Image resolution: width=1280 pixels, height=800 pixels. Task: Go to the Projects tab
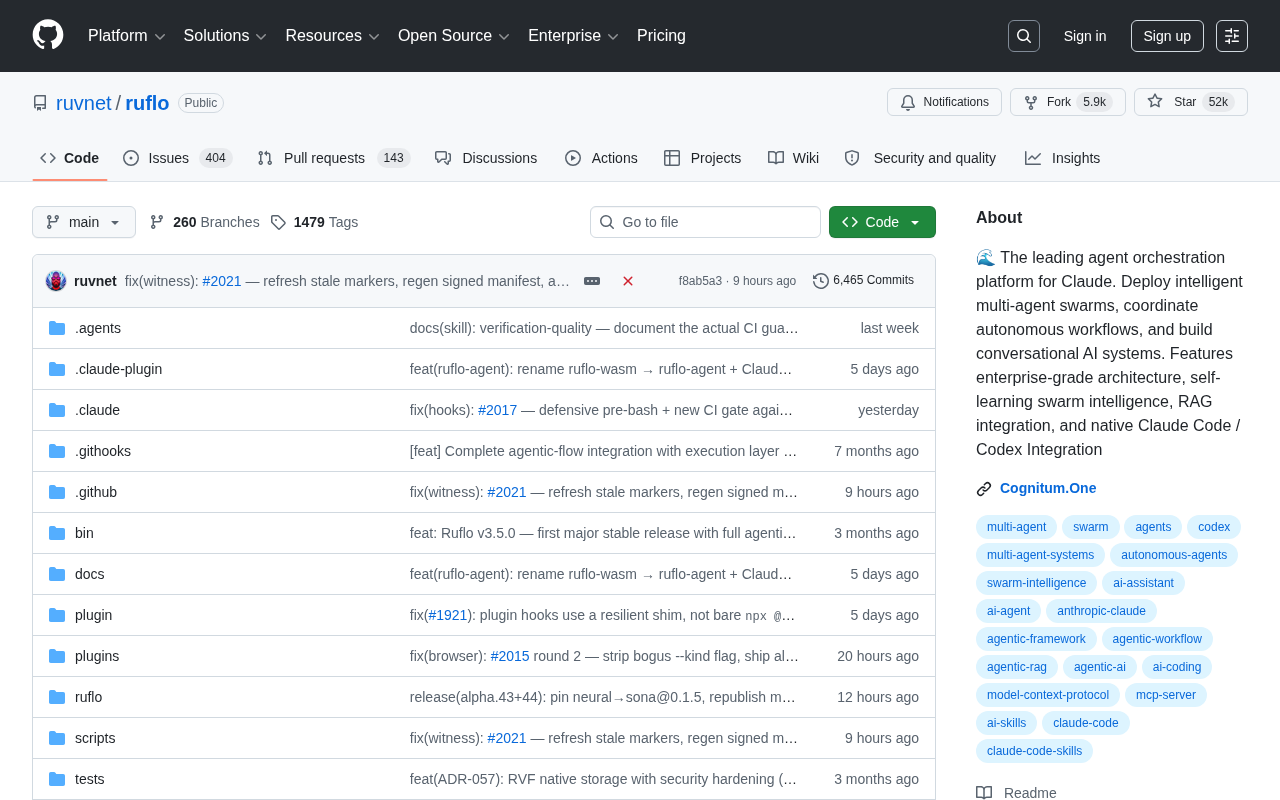pyautogui.click(x=703, y=158)
